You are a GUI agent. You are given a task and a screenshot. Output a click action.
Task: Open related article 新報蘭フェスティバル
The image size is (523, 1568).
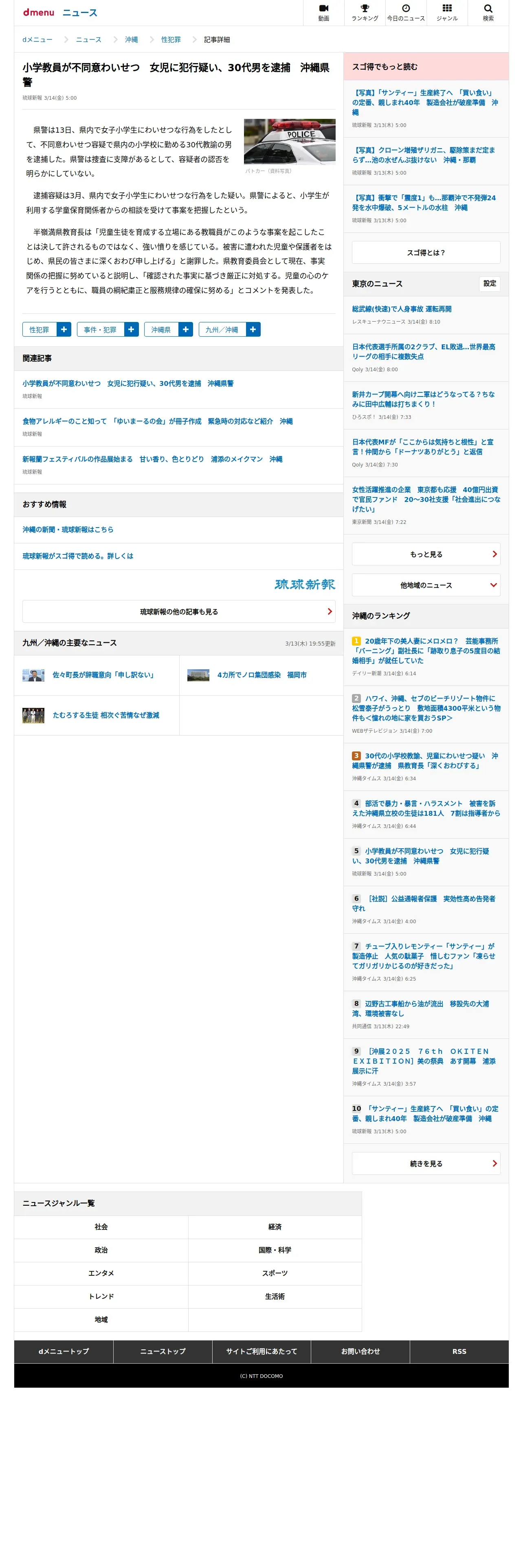pos(152,459)
